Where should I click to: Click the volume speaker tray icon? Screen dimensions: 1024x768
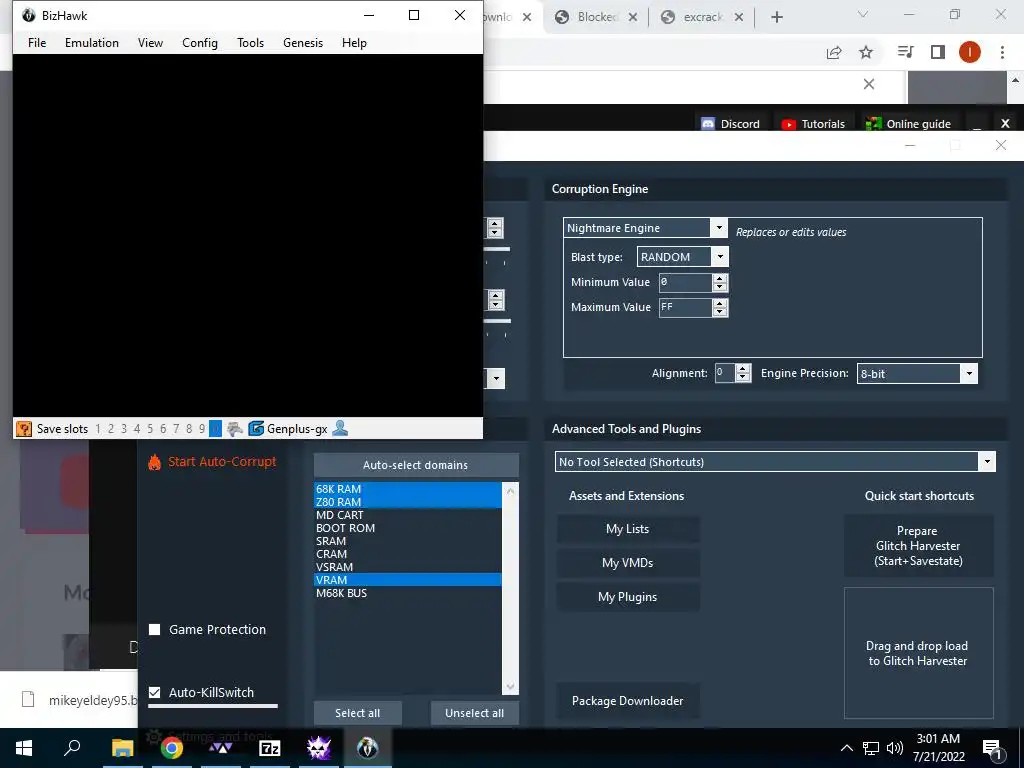[895, 748]
